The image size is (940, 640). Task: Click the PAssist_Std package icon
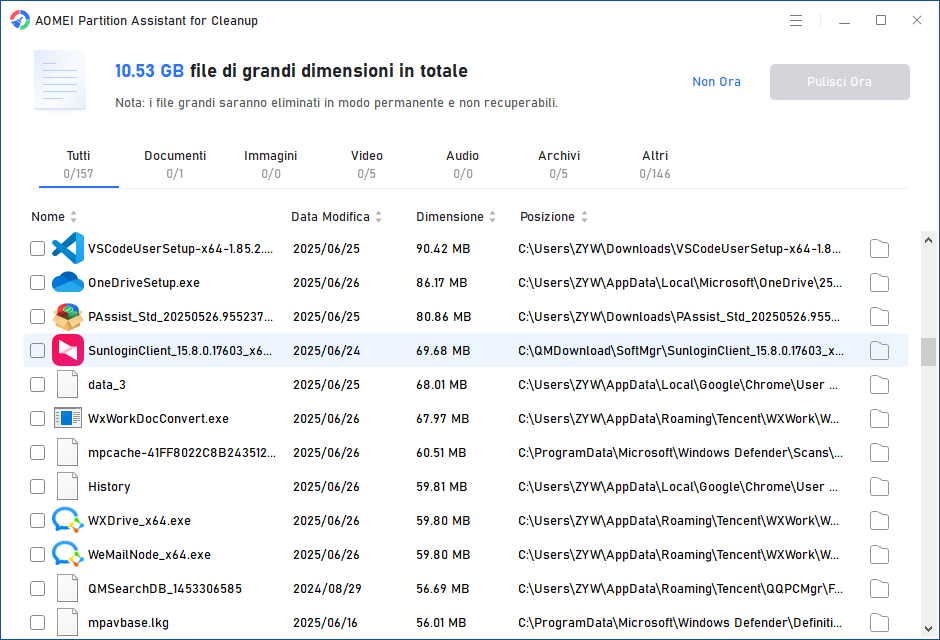click(68, 316)
